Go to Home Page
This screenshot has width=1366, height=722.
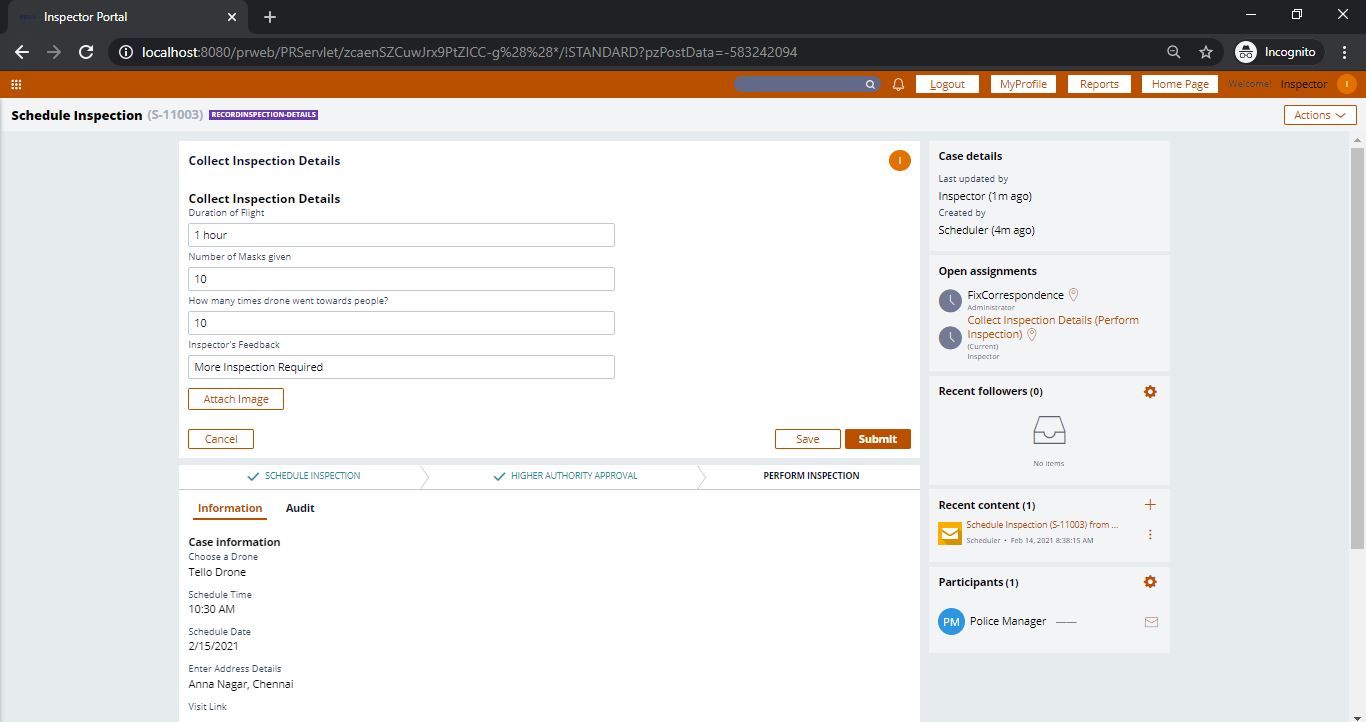pyautogui.click(x=1180, y=84)
